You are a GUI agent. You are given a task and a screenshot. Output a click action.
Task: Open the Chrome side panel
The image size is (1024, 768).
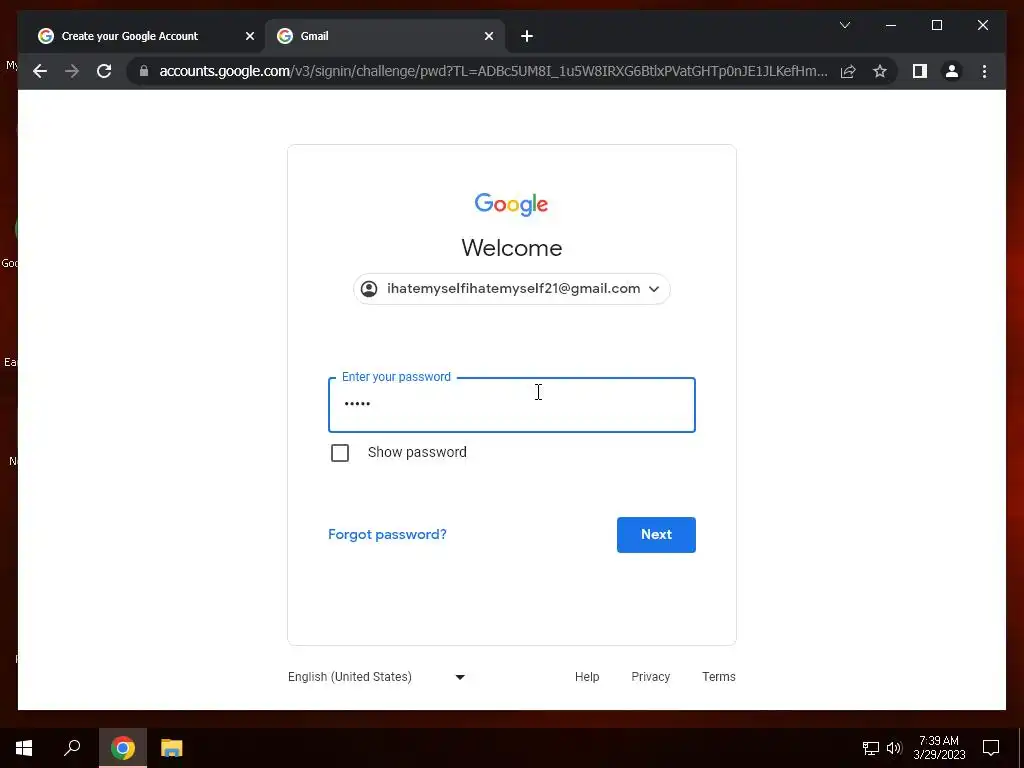pos(920,71)
